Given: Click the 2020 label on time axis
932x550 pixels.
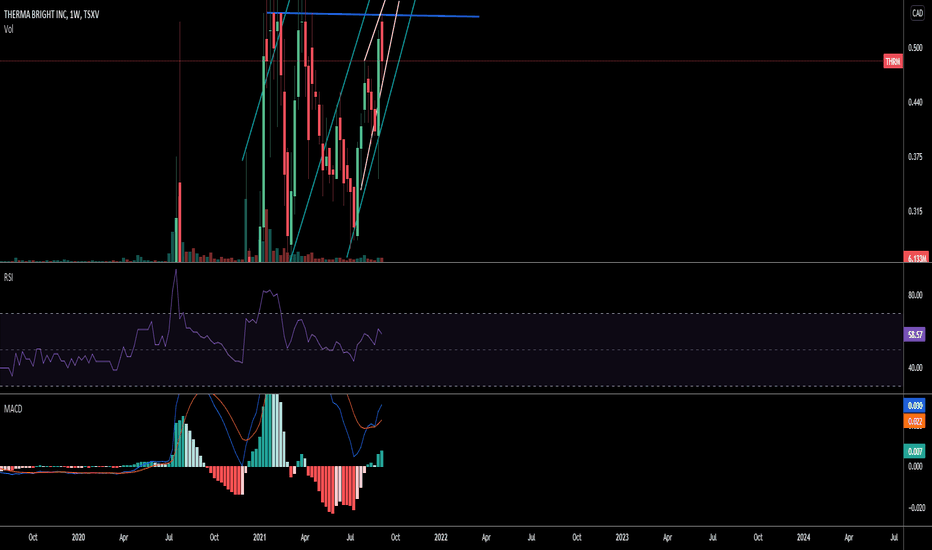Looking at the screenshot, I should (x=78, y=537).
